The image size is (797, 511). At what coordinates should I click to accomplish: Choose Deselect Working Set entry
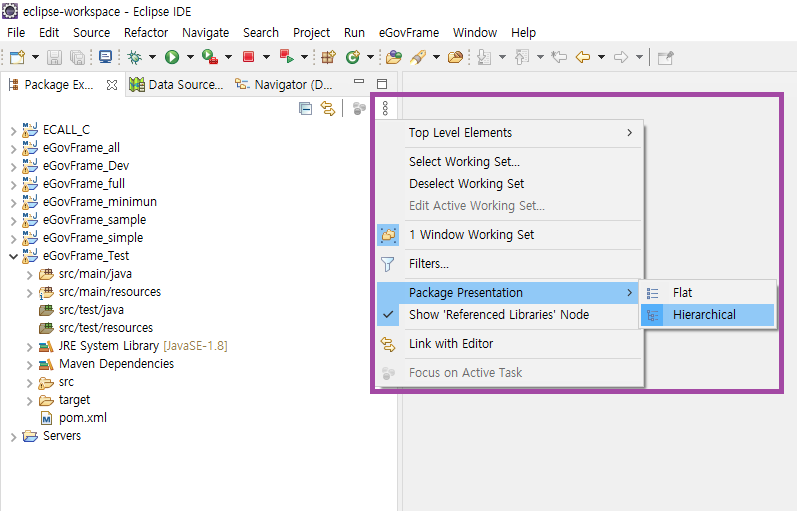click(508, 184)
